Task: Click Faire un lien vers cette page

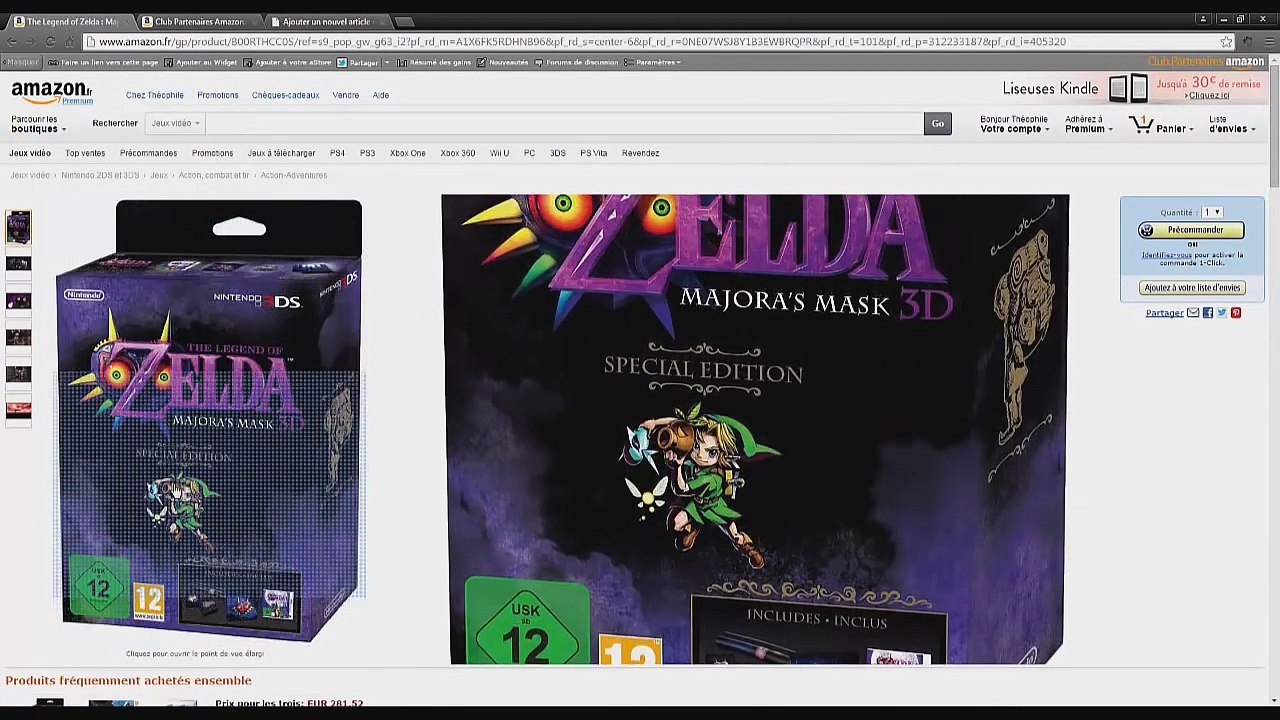Action: pos(104,62)
